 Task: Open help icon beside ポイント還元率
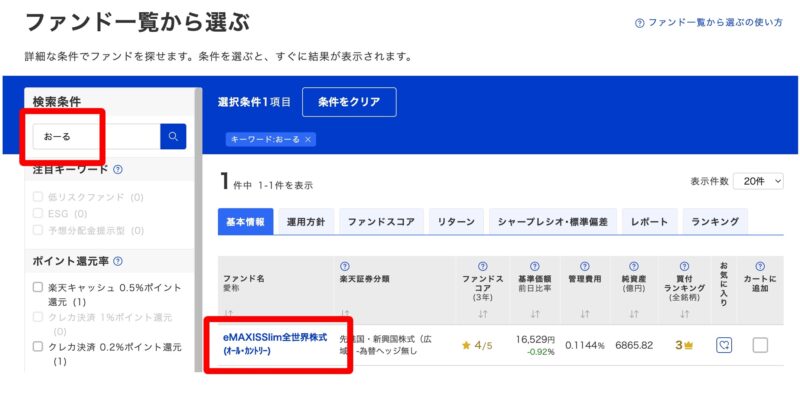[x=117, y=261]
